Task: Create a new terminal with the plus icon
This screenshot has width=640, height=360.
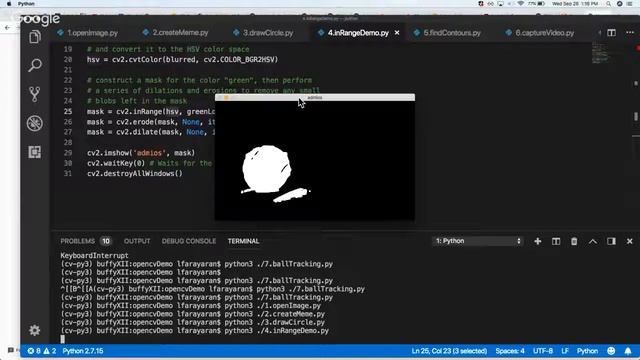Action: point(538,241)
